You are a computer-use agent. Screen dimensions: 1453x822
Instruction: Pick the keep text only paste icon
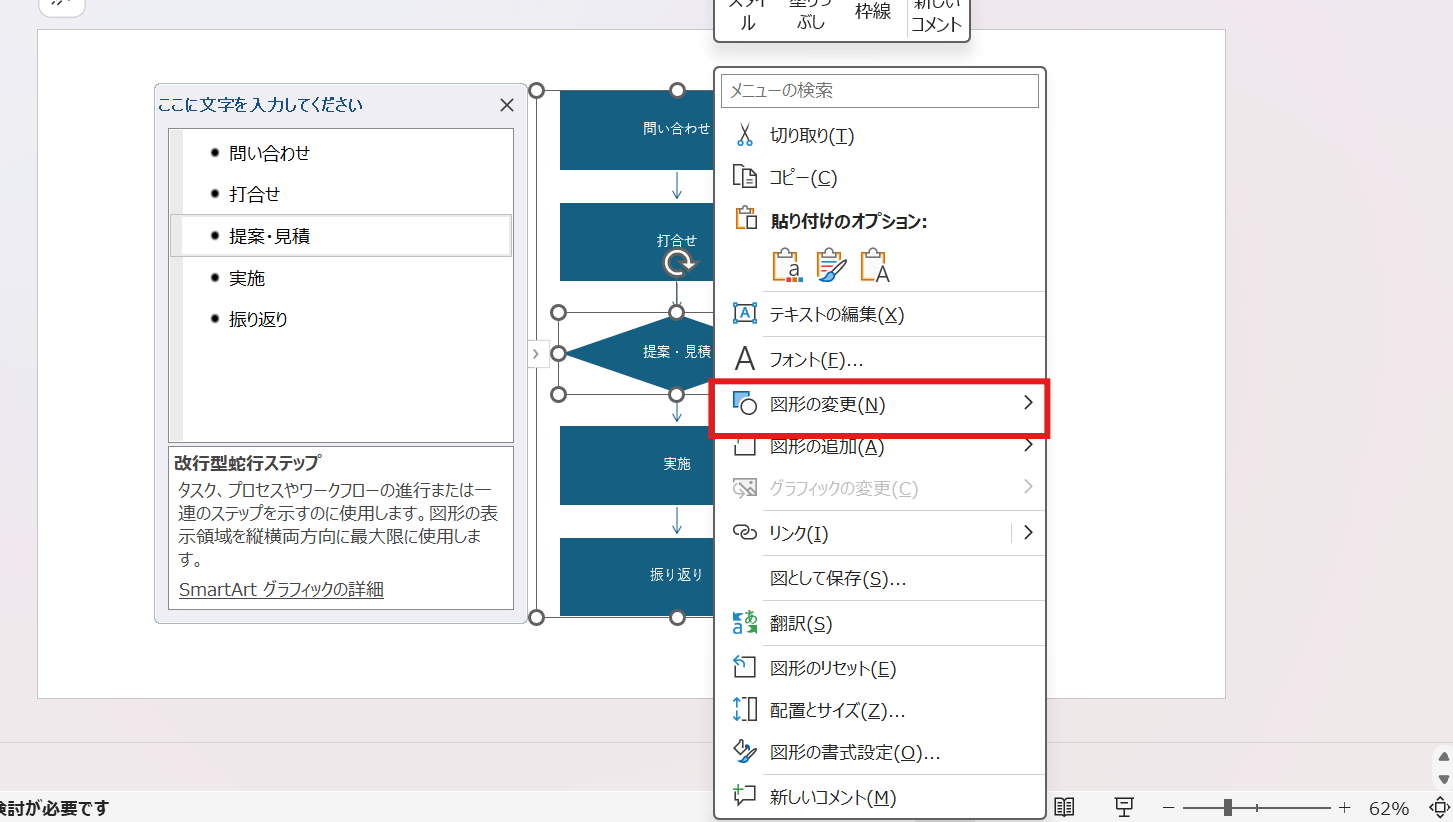[873, 264]
